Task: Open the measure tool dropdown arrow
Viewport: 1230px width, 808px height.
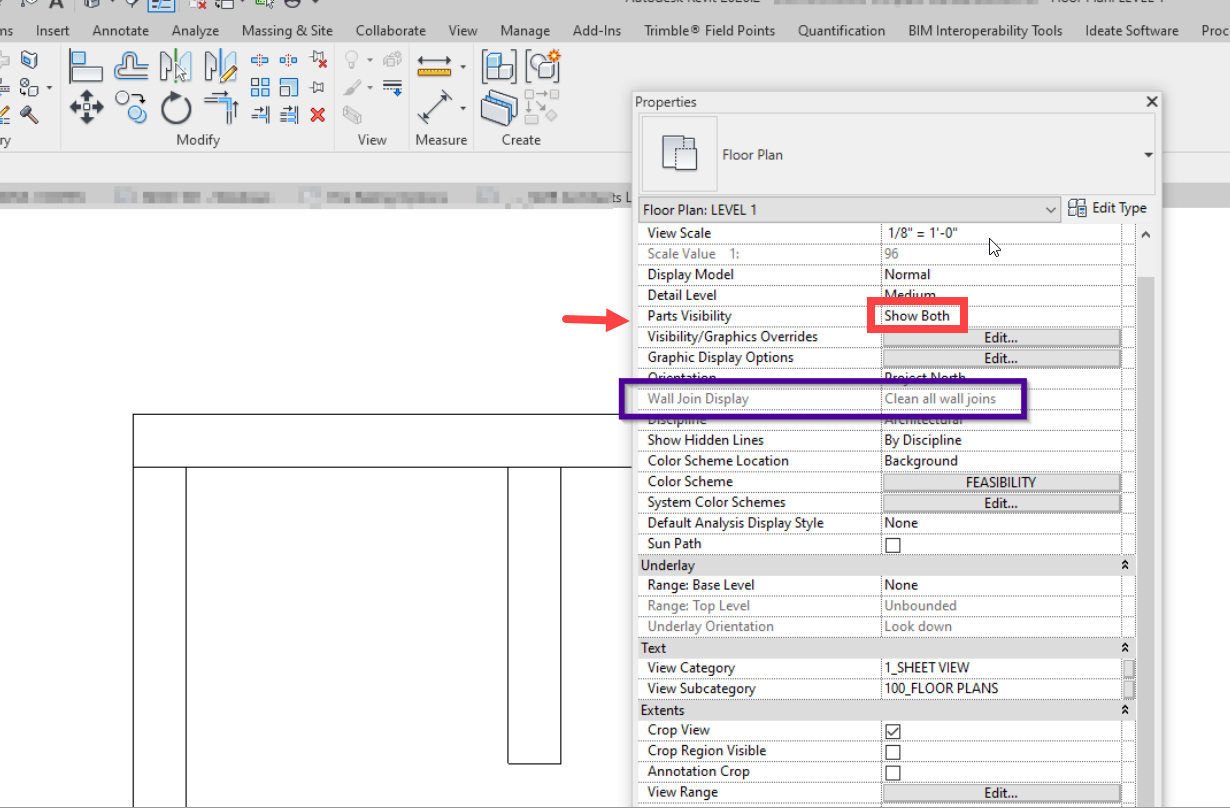Action: (x=463, y=67)
